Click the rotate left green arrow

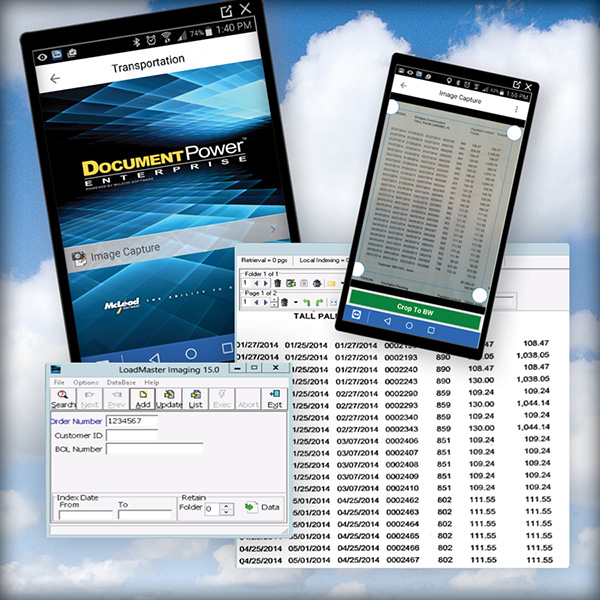[x=307, y=302]
